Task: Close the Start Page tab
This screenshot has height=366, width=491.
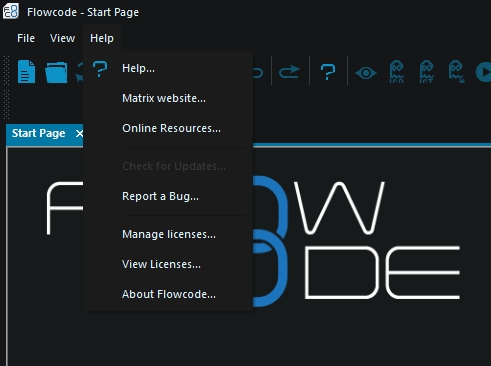Action: tap(79, 134)
